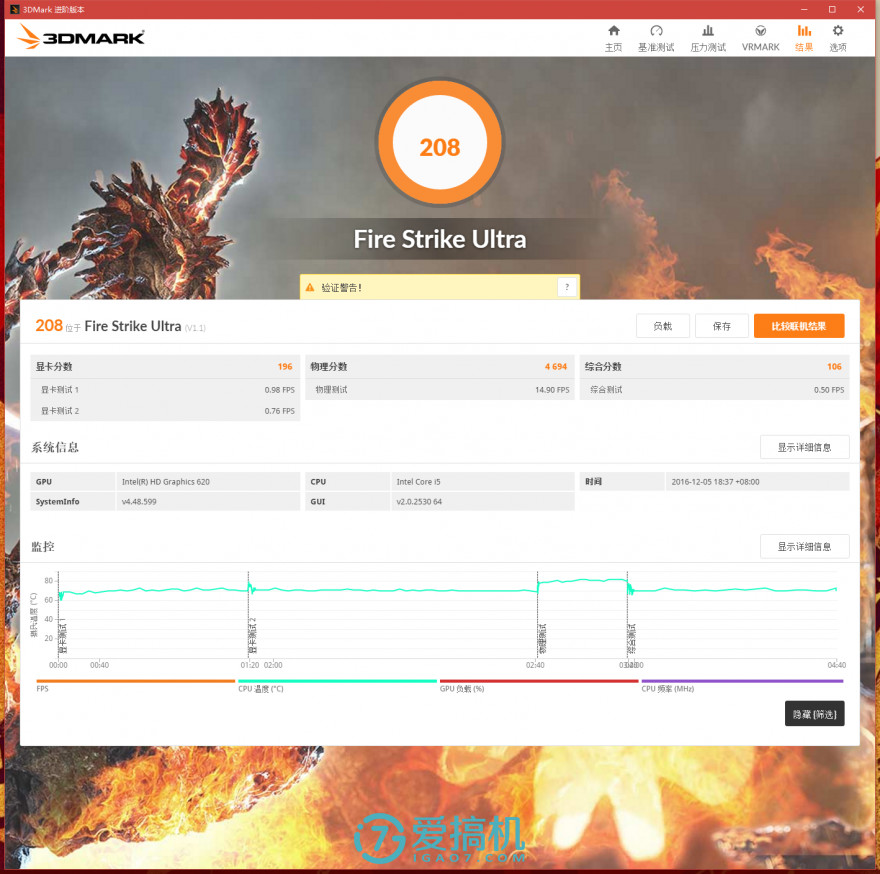Click the 保存 button to save the result

721,326
